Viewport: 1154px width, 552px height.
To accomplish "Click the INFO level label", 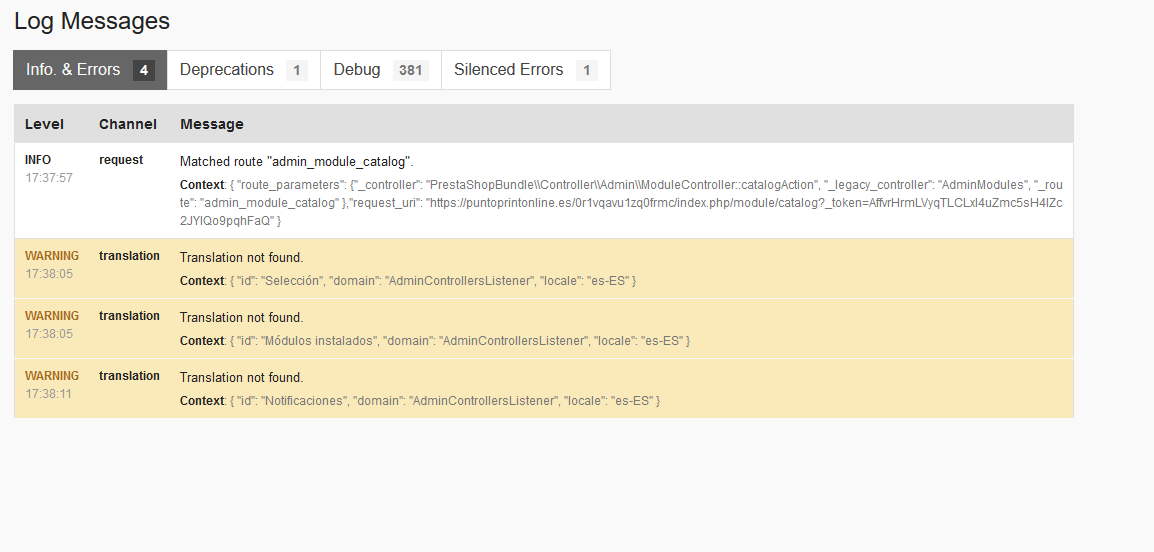I will pyautogui.click(x=38, y=160).
